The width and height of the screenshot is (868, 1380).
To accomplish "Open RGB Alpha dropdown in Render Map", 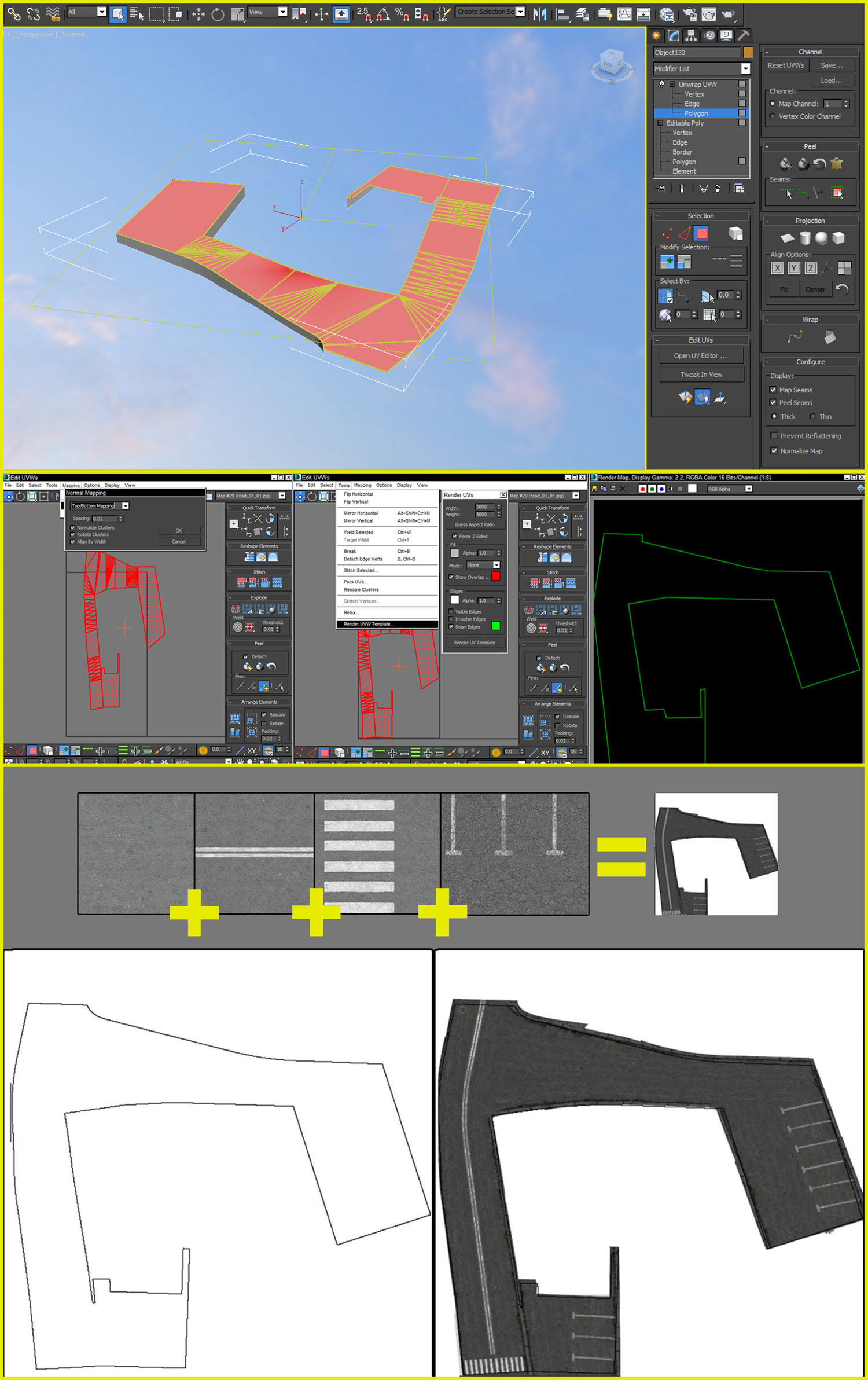I will 749,489.
